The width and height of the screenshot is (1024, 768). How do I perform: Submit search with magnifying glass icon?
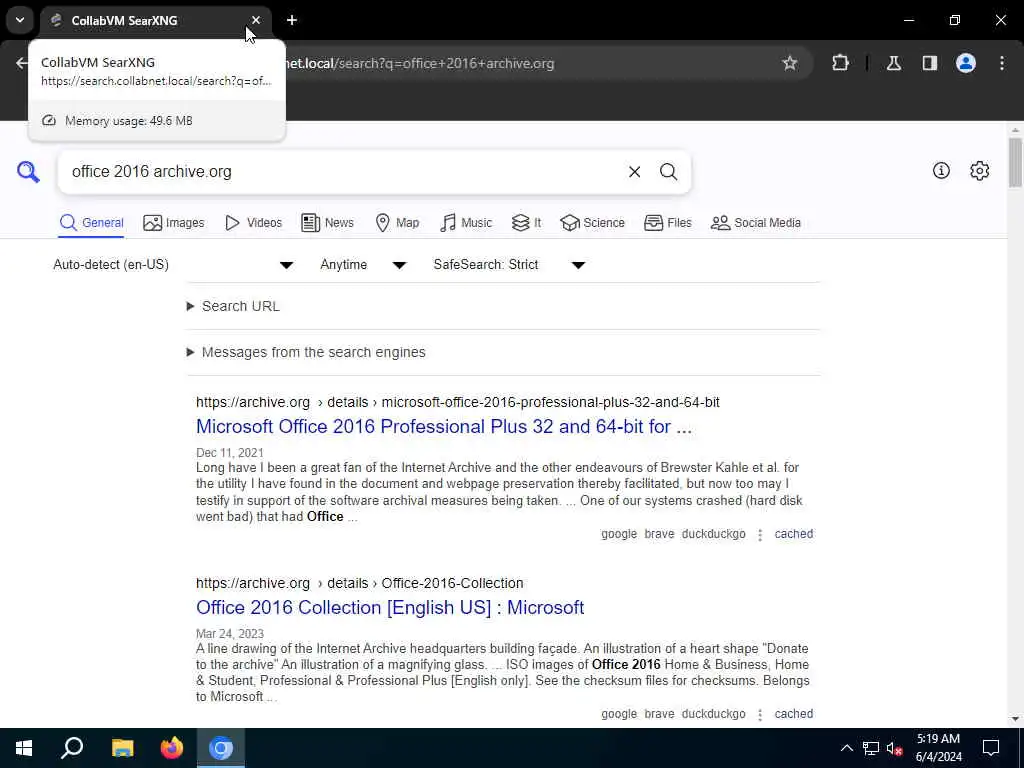click(668, 172)
